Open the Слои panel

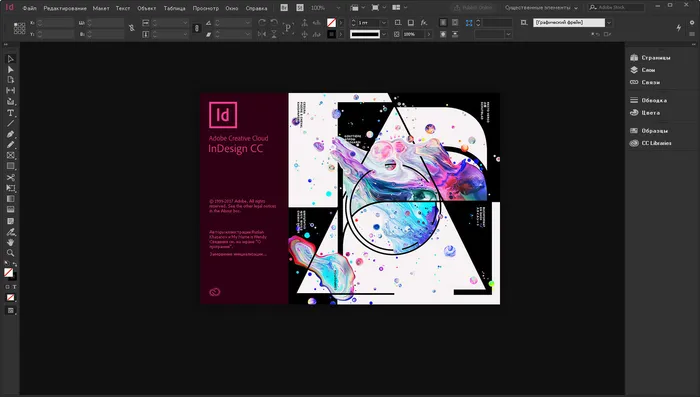(x=643, y=70)
